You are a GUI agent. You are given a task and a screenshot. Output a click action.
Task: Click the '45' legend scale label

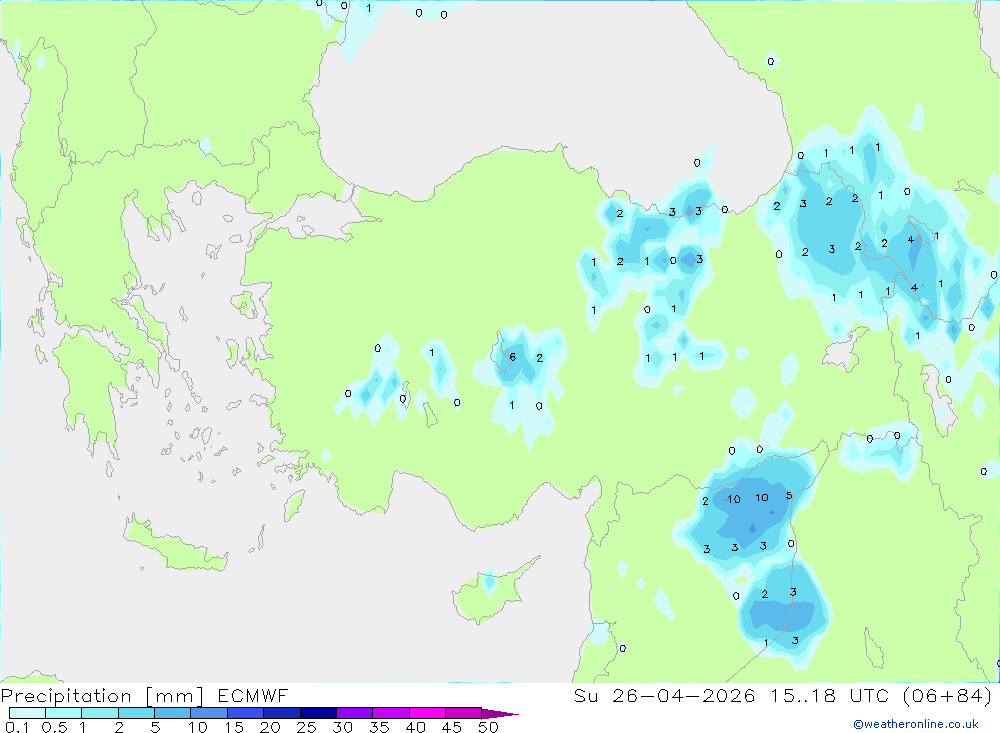452,727
